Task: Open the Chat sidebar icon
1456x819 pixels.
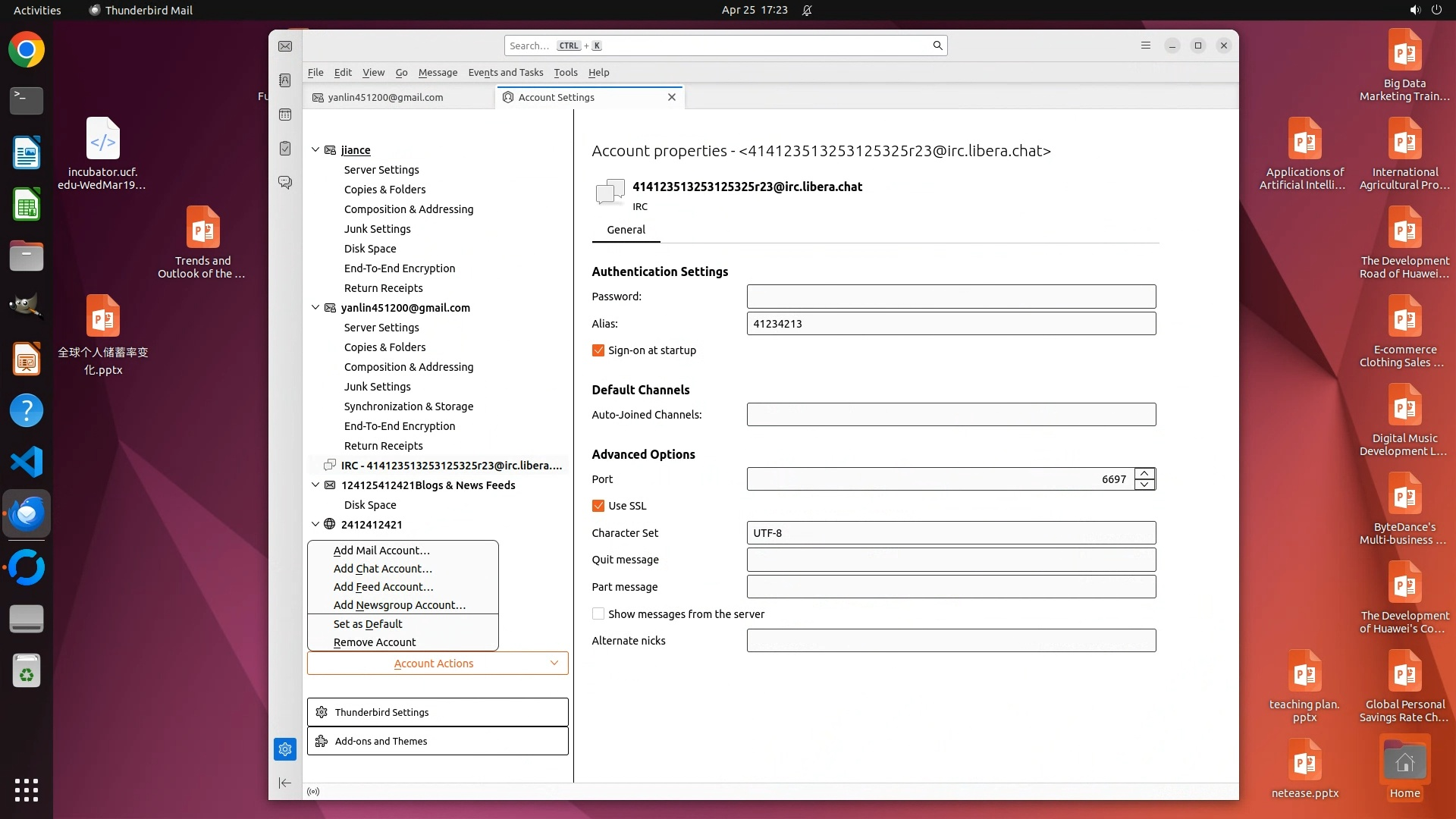Action: click(x=285, y=183)
